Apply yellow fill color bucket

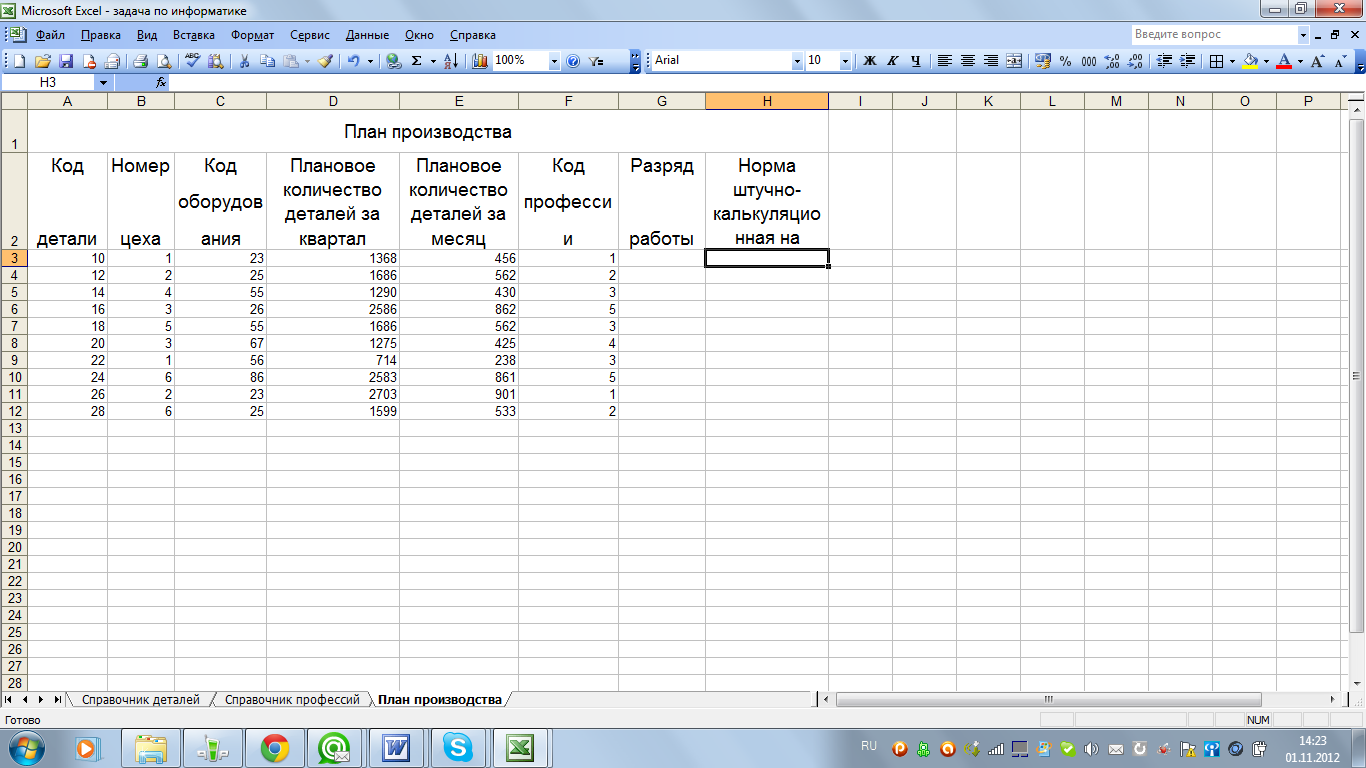coord(1250,61)
